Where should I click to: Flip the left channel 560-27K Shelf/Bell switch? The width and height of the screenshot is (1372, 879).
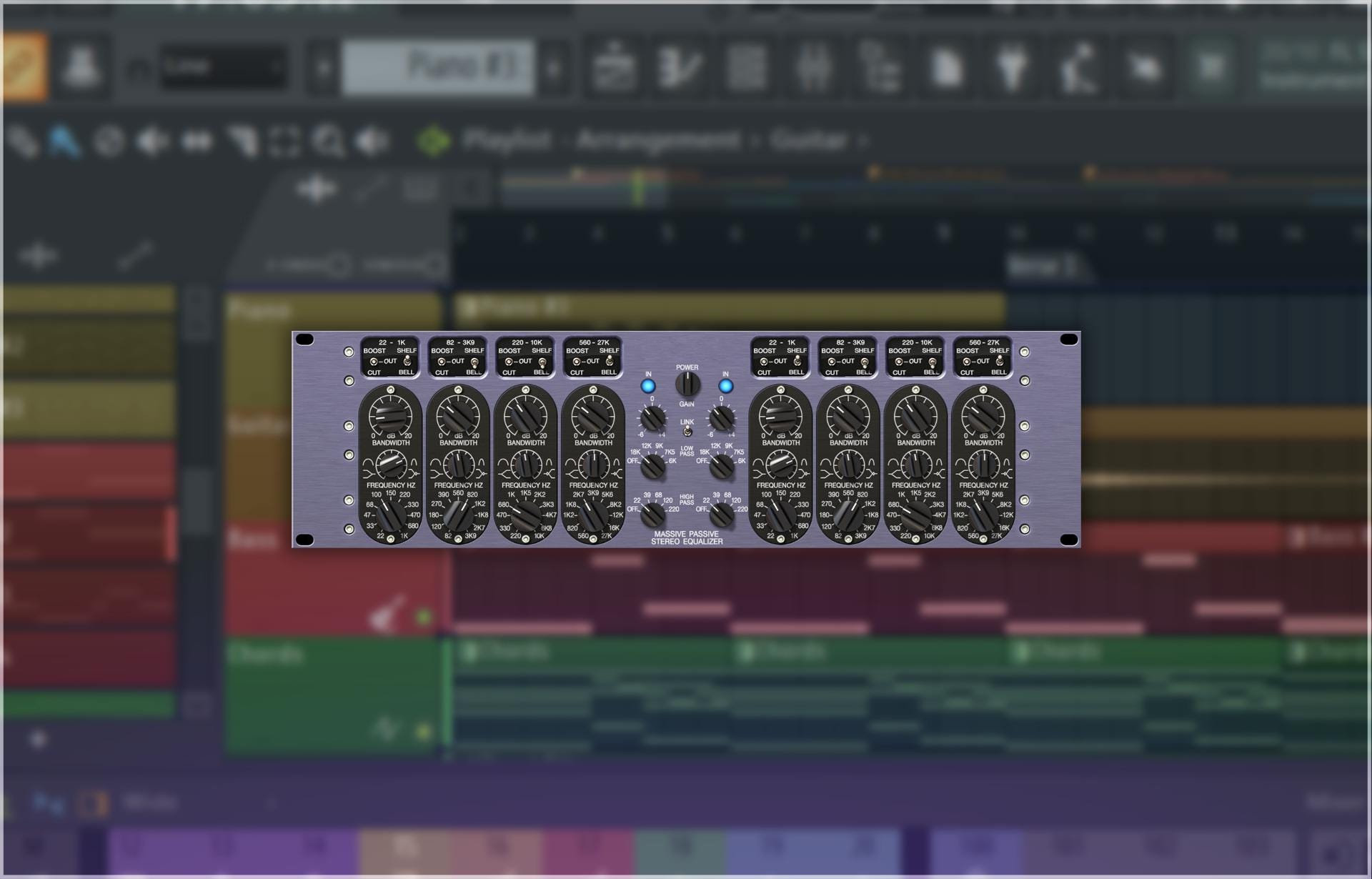(x=610, y=362)
